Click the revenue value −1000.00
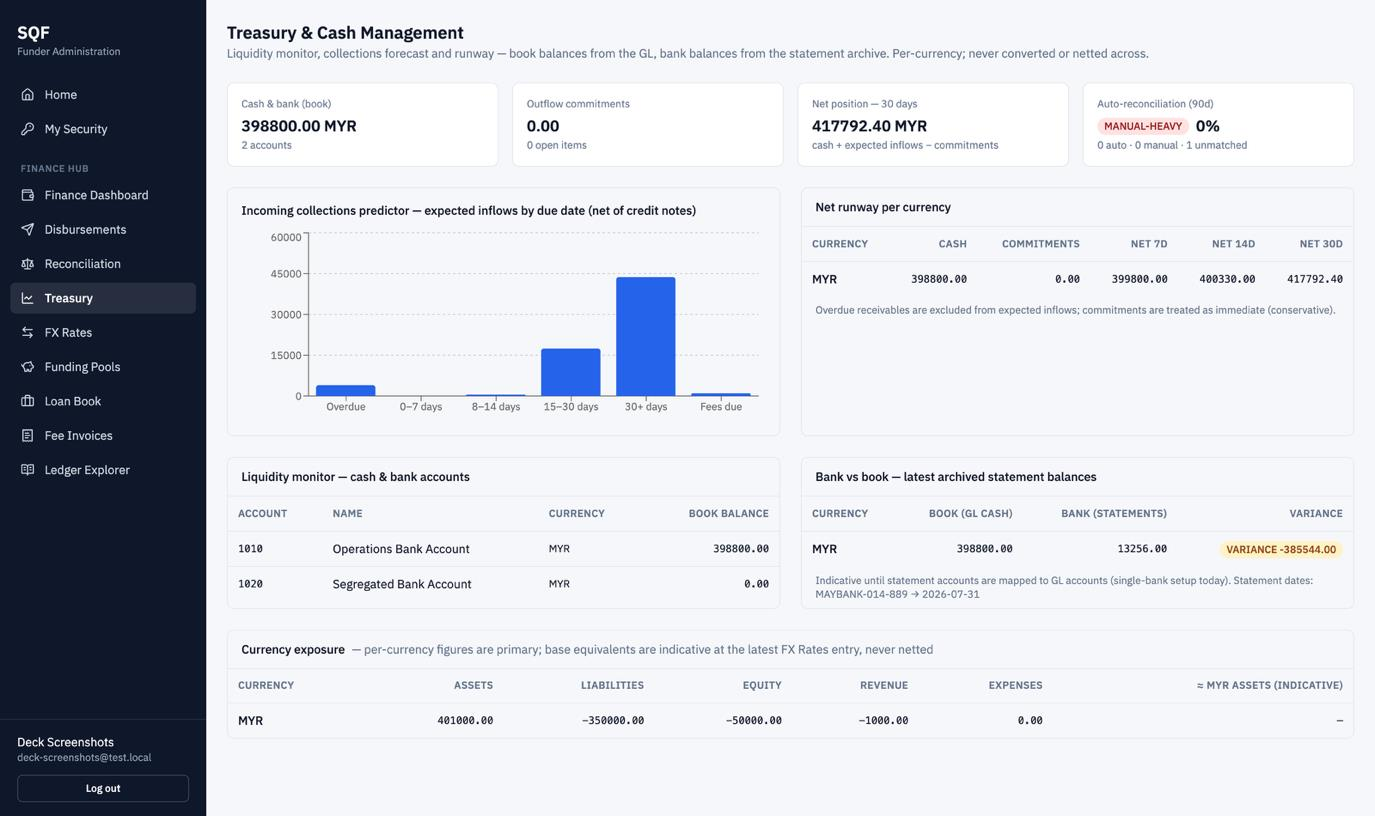This screenshot has height=816, width=1375. click(883, 720)
